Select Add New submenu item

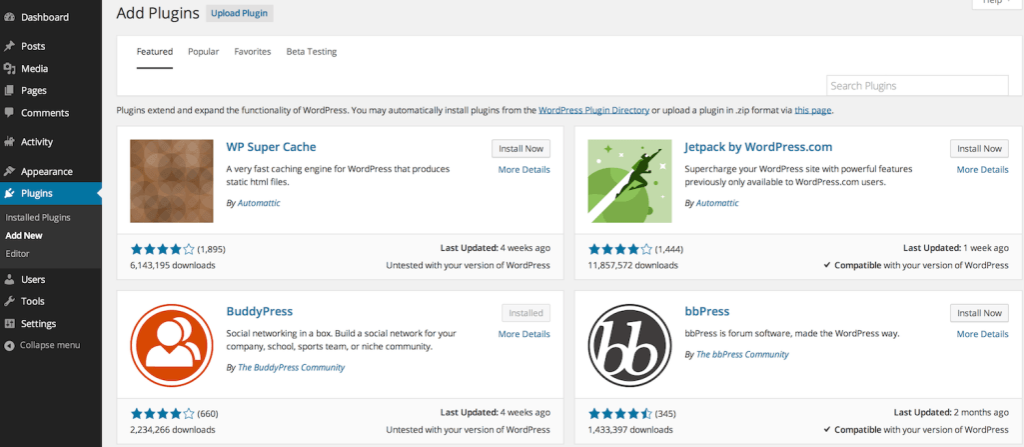click(24, 236)
